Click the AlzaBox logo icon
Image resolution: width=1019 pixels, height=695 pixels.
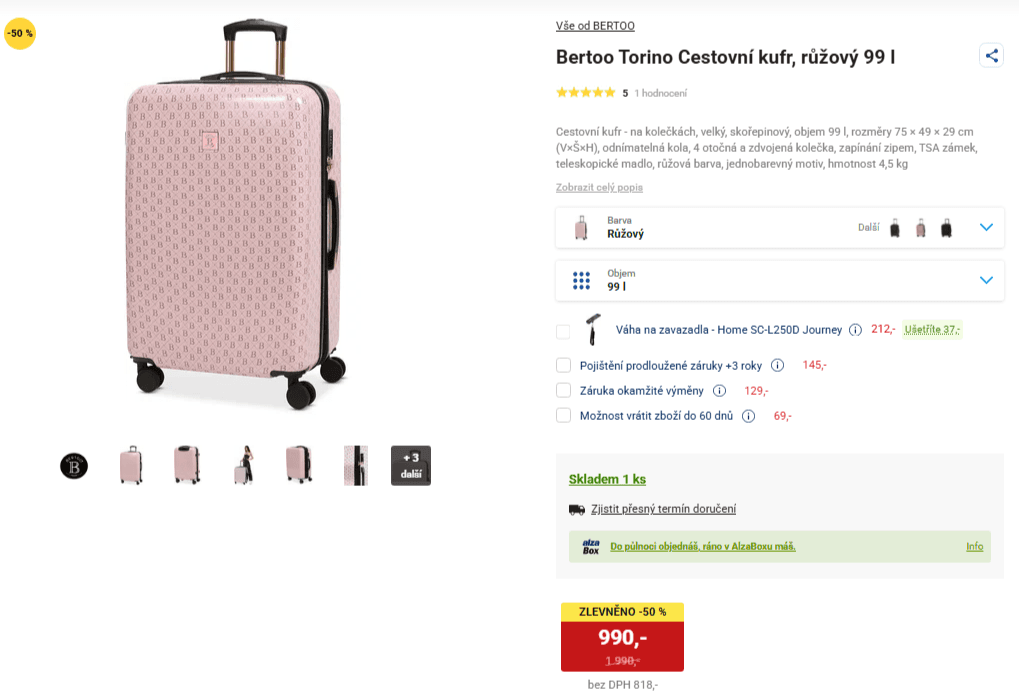point(591,547)
